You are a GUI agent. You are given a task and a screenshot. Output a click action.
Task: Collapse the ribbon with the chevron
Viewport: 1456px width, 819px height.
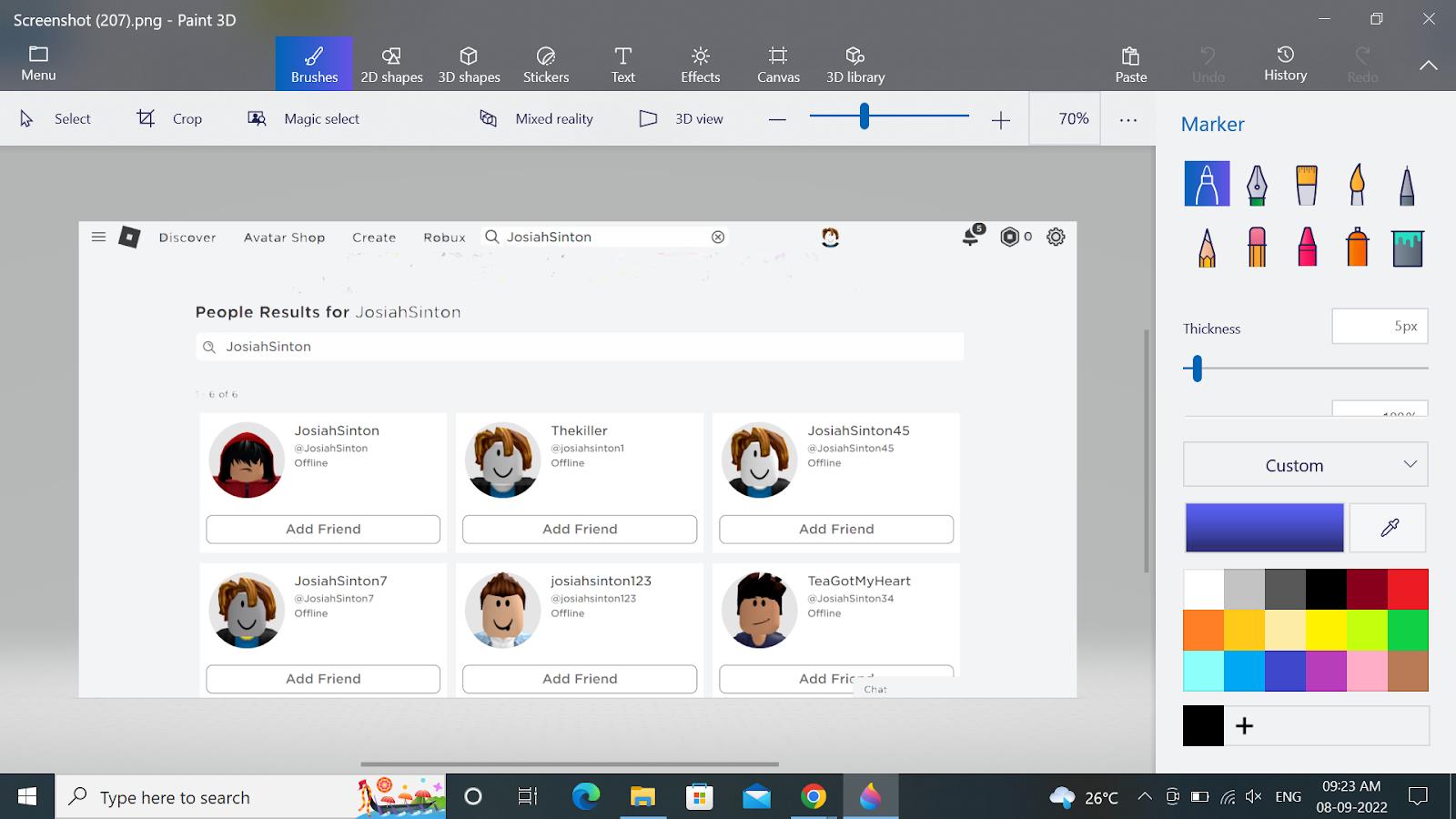pyautogui.click(x=1429, y=65)
